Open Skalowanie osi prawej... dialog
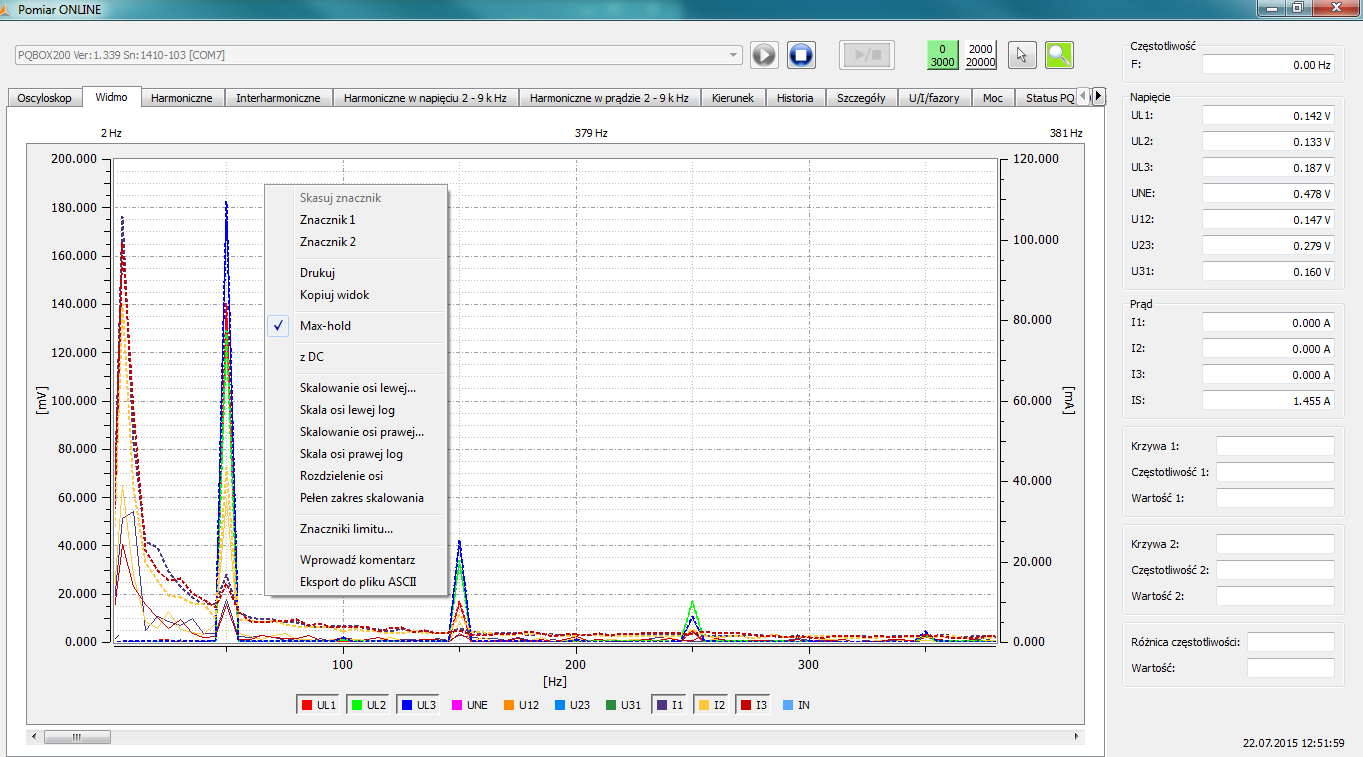Image resolution: width=1363 pixels, height=757 pixels. 356,432
